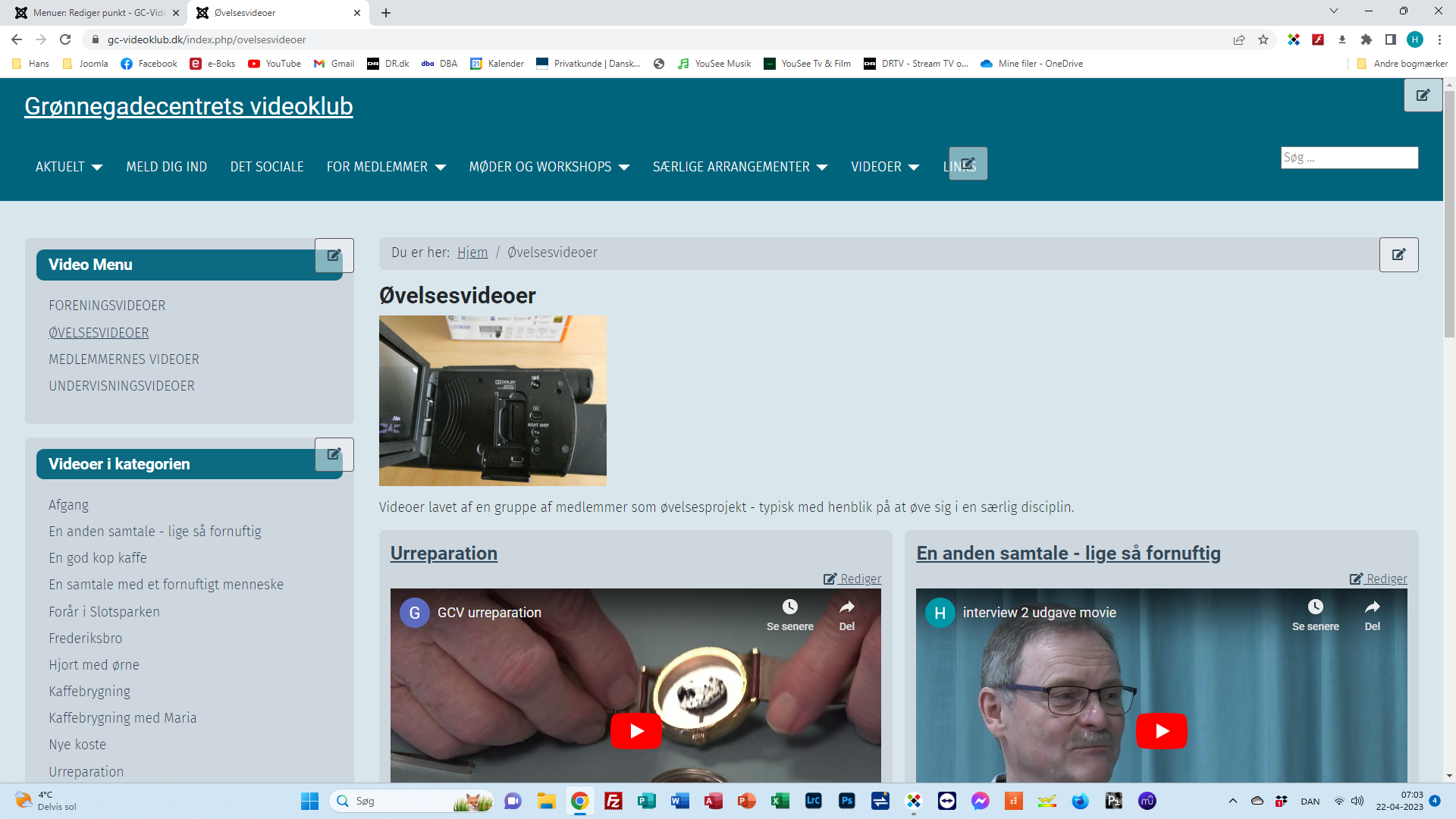Select MEDLEMMERNES VIDEOER in Video Menu

(124, 359)
